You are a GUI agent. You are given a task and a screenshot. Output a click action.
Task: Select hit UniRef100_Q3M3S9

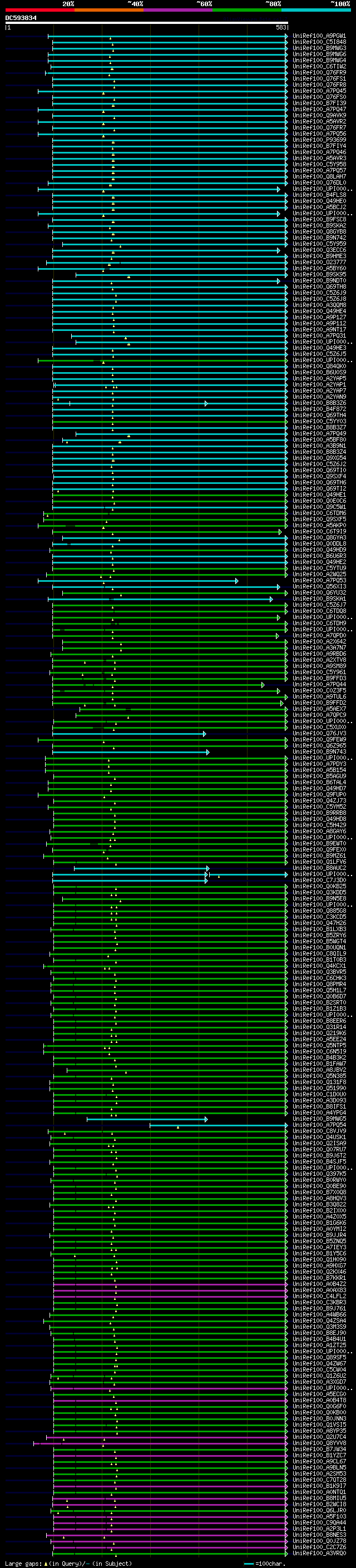pos(319,1327)
